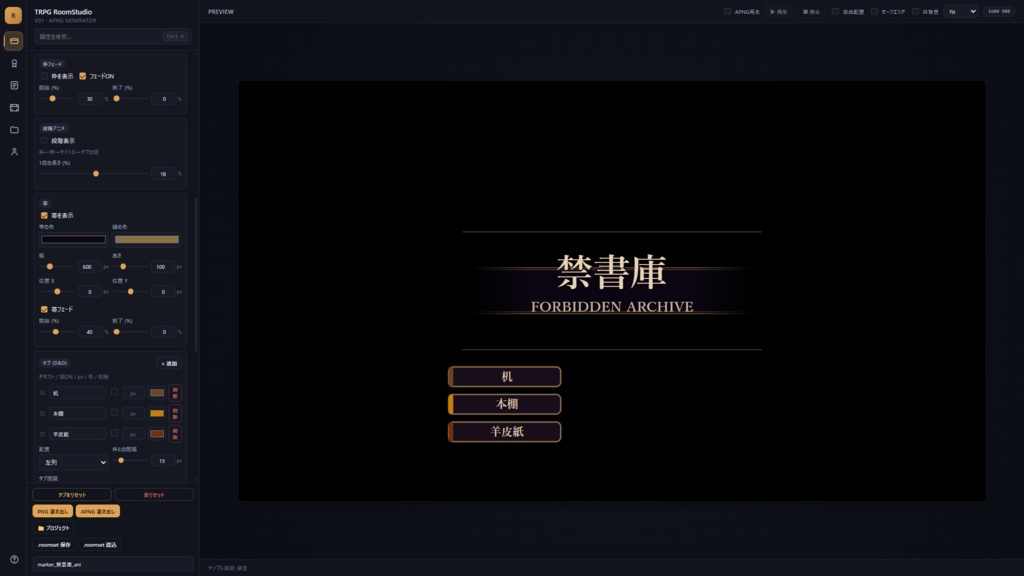Click the 机 tab text field

tap(78, 393)
